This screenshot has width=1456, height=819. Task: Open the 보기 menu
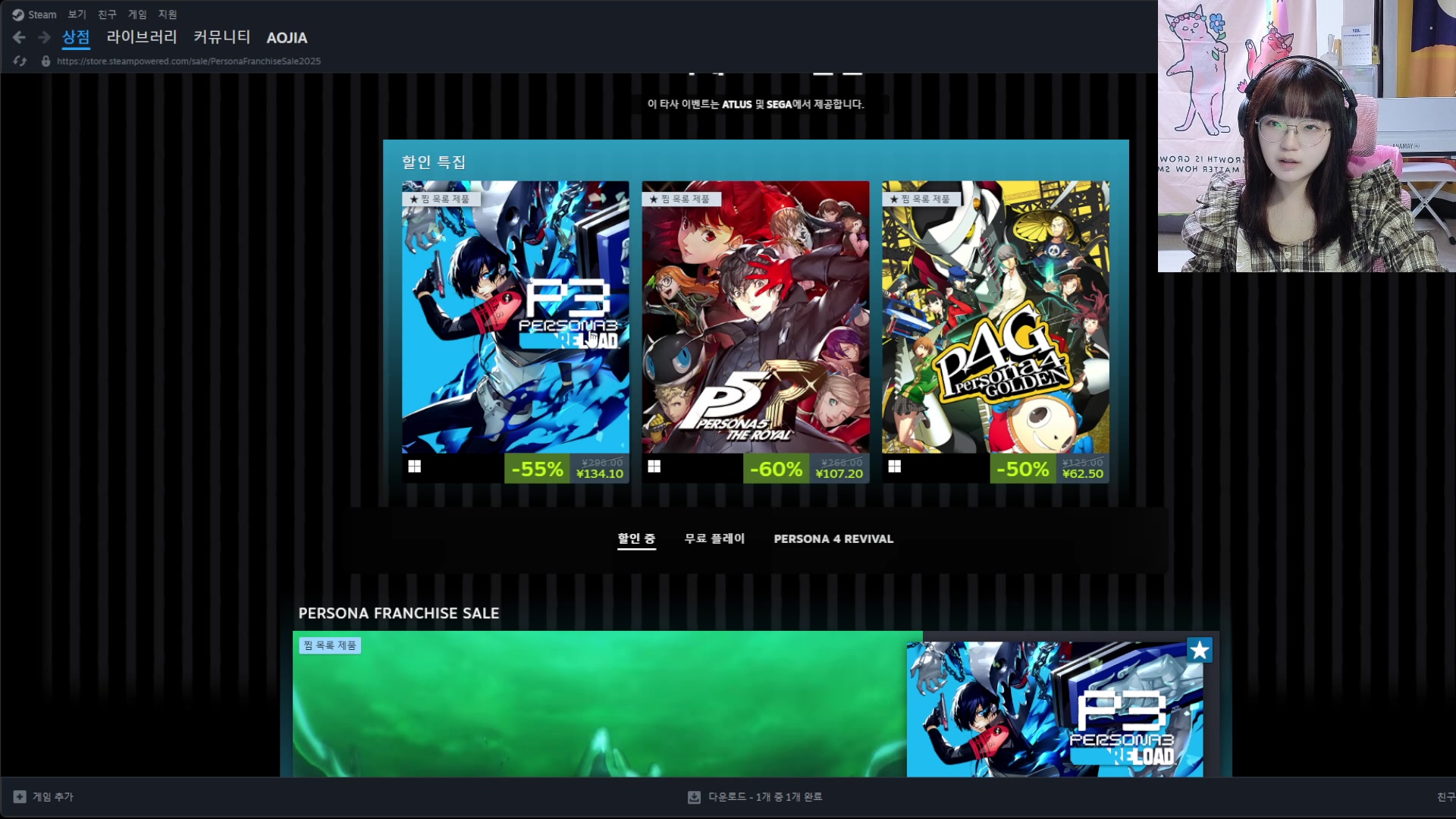pos(77,14)
